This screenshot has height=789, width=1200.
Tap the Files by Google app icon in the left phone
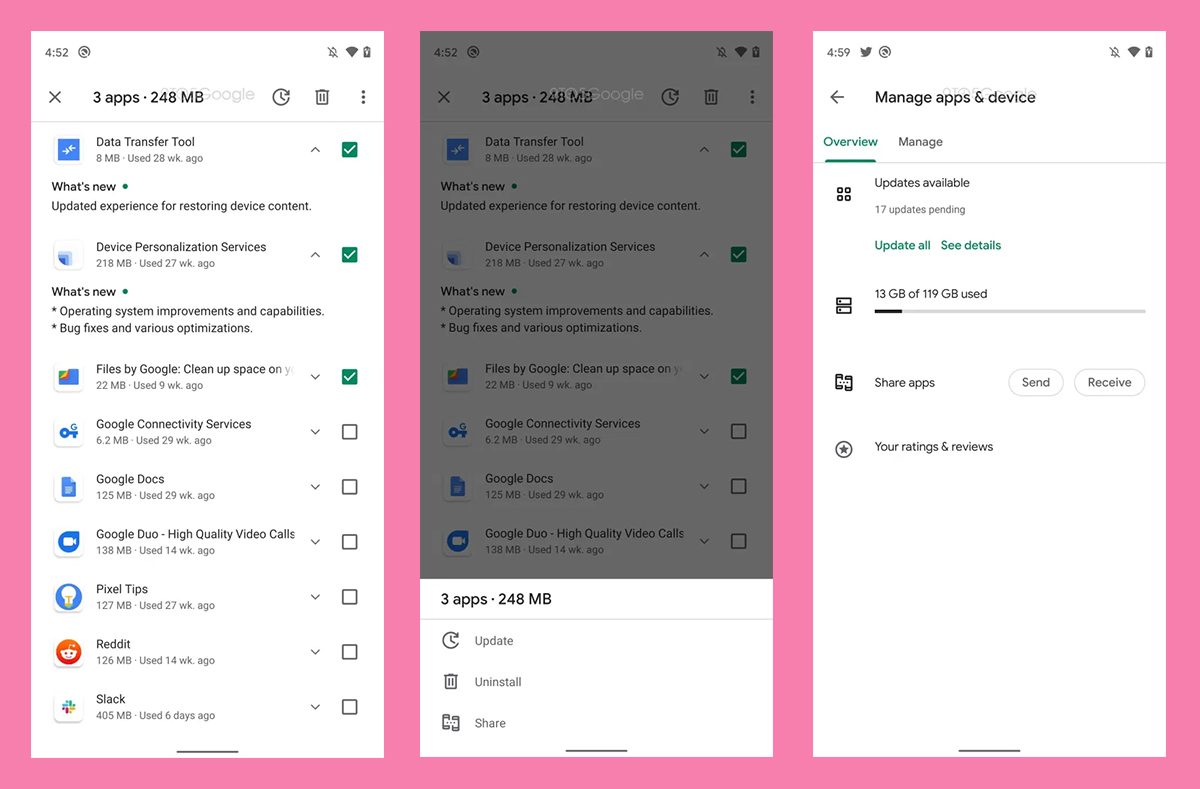(x=68, y=377)
